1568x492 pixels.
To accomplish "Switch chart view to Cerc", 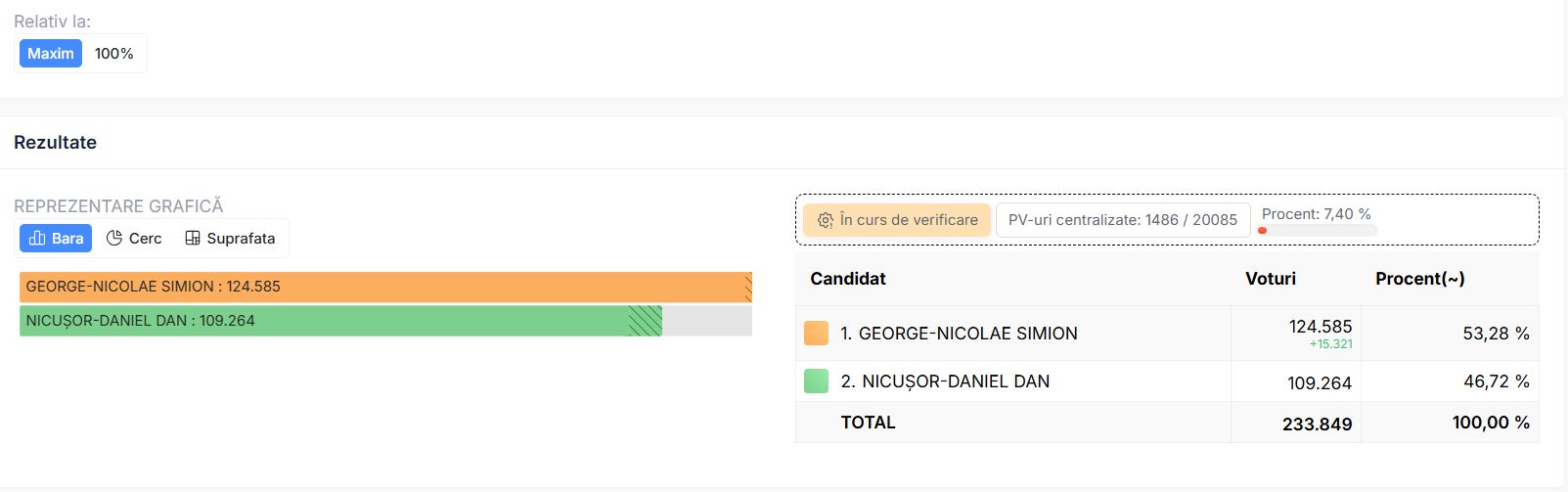I will click(134, 238).
